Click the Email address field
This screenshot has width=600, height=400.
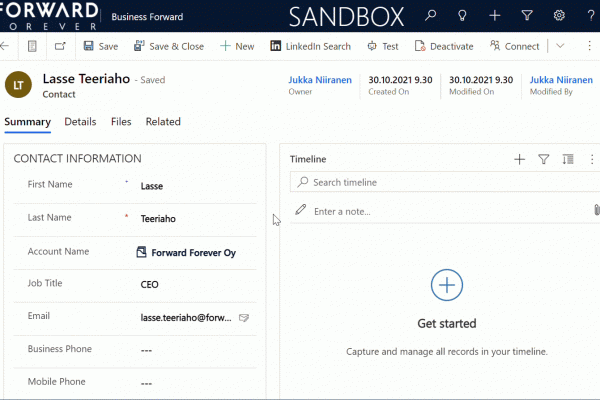coord(186,318)
